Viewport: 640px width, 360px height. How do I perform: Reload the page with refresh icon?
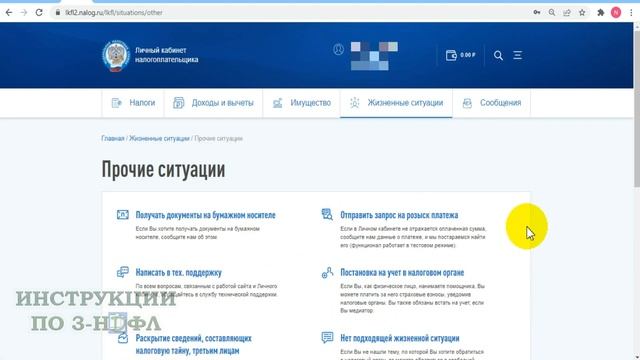point(39,13)
